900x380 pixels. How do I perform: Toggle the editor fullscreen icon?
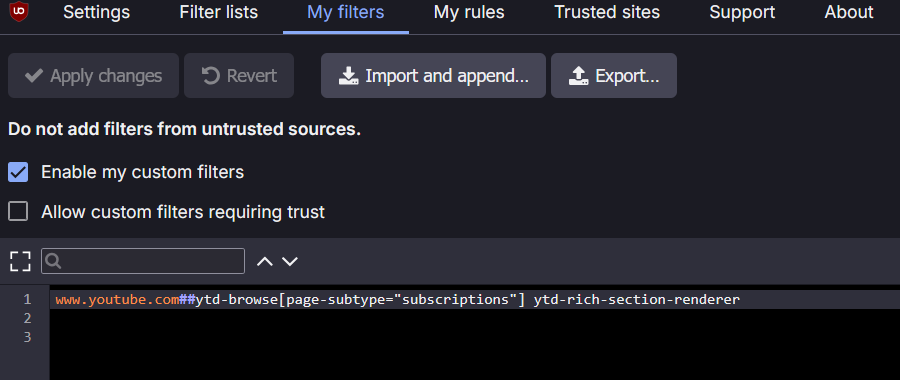point(20,261)
